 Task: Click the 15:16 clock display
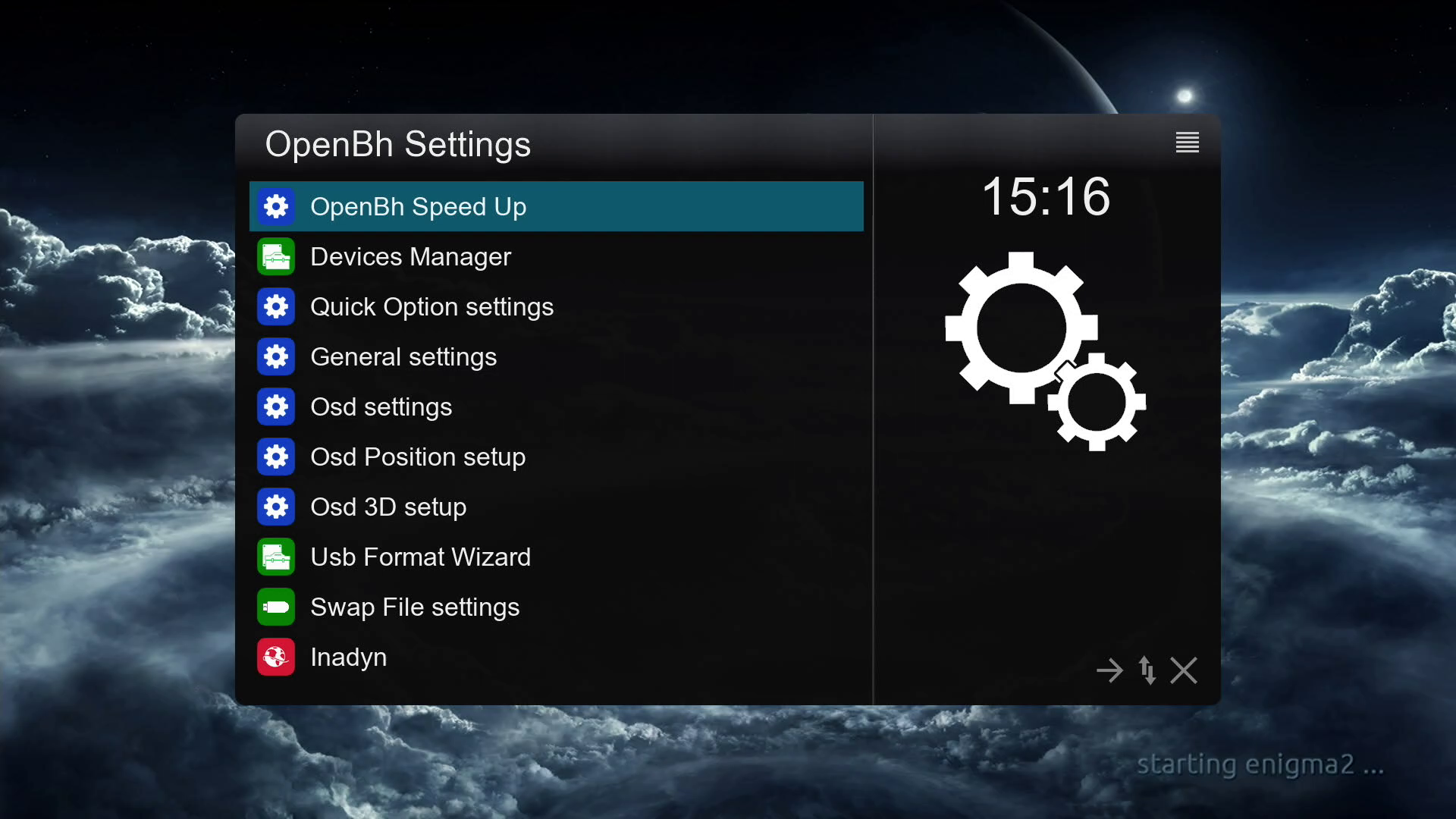[x=1046, y=197]
